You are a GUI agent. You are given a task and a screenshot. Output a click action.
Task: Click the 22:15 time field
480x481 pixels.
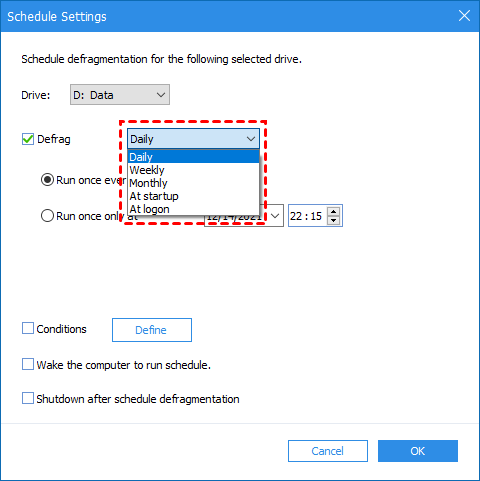306,216
